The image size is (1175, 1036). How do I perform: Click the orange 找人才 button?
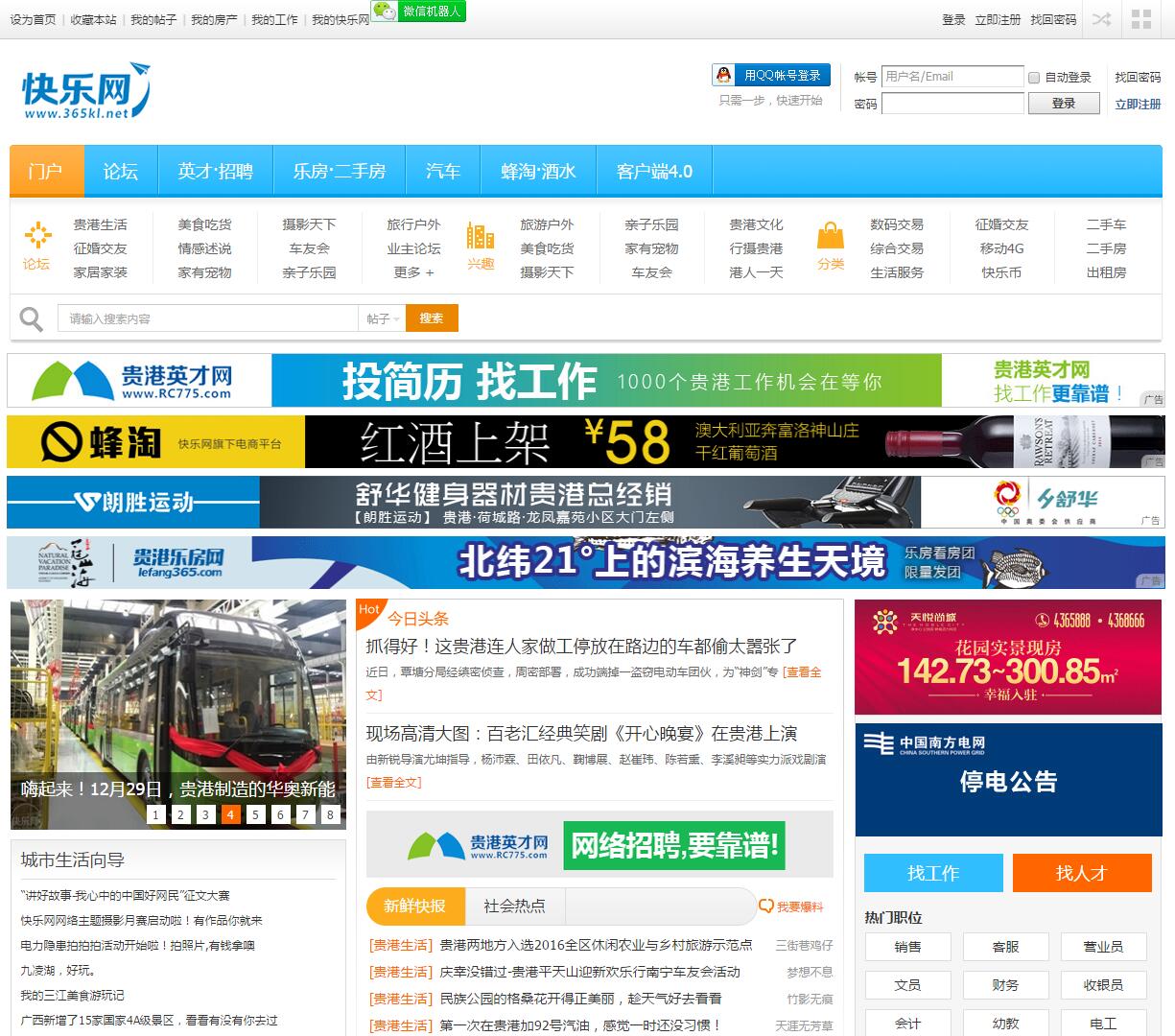(x=1082, y=873)
